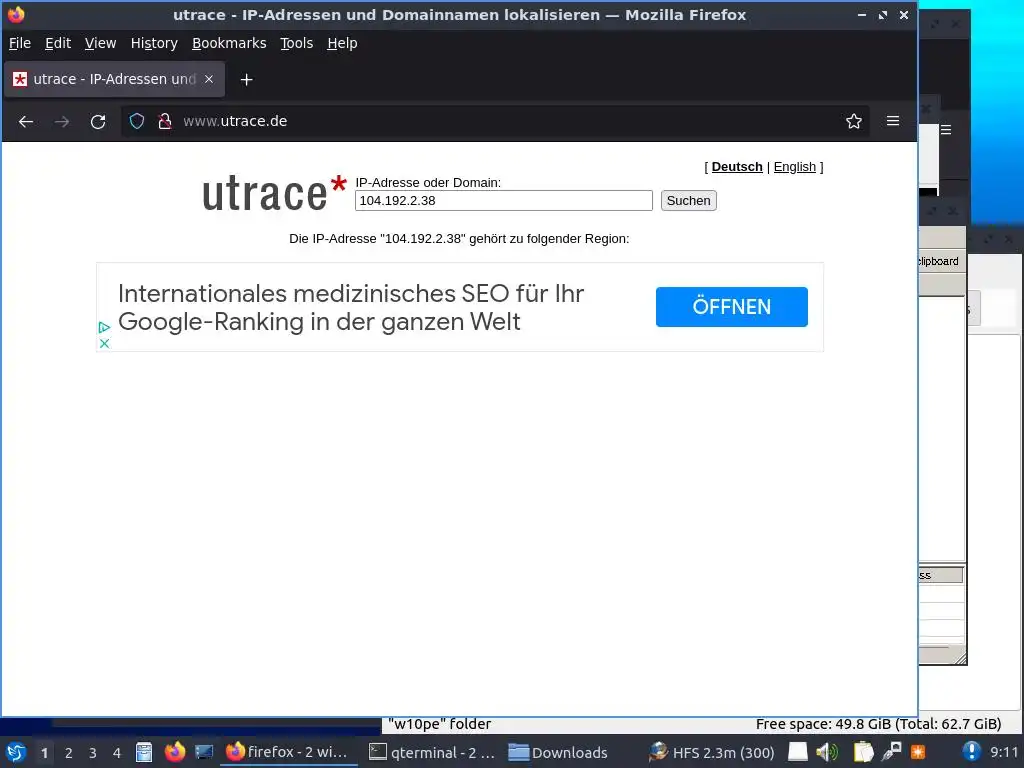
Task: Click the Suchen search button
Action: click(x=688, y=200)
